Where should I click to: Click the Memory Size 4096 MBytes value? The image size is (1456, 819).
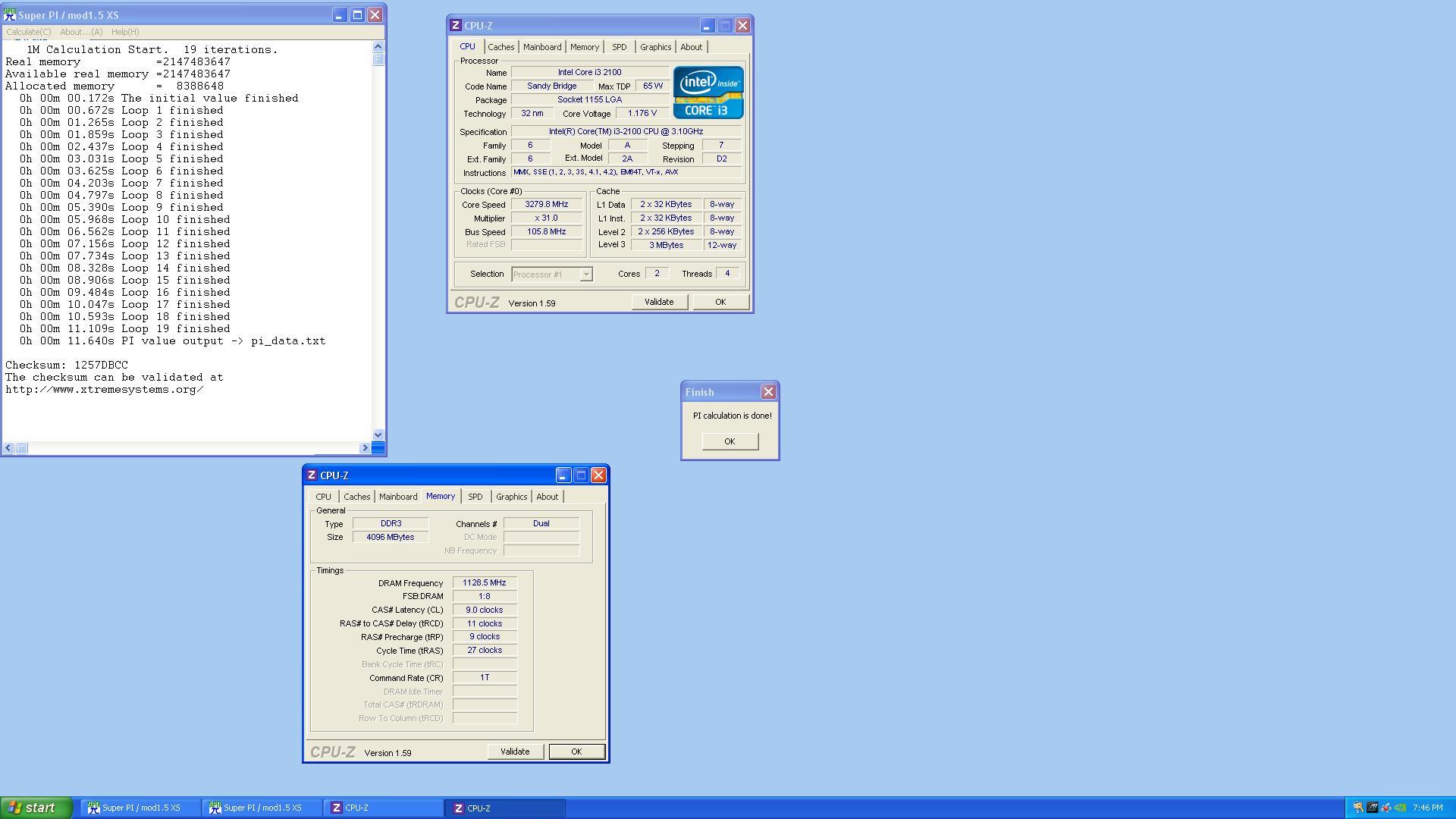(391, 538)
